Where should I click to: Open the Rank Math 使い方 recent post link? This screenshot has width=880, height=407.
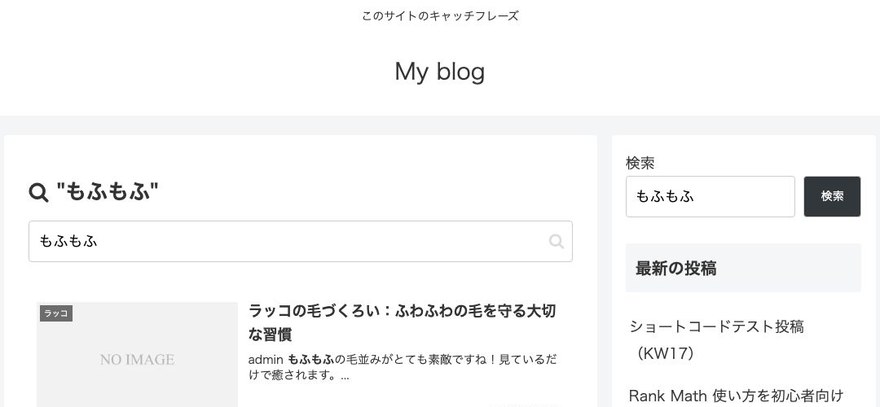click(736, 396)
